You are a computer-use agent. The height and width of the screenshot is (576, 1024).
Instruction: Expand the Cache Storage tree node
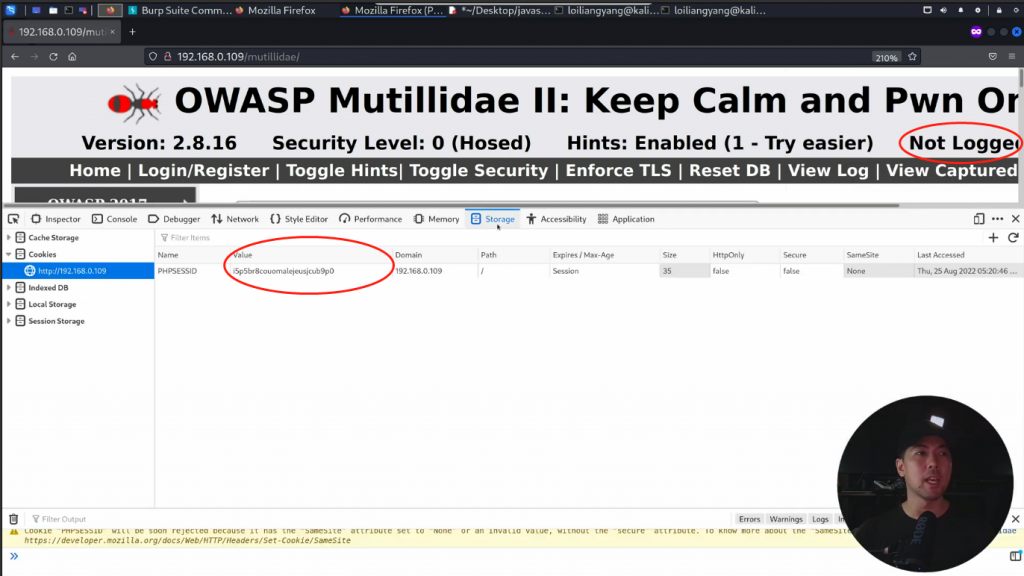[8, 238]
